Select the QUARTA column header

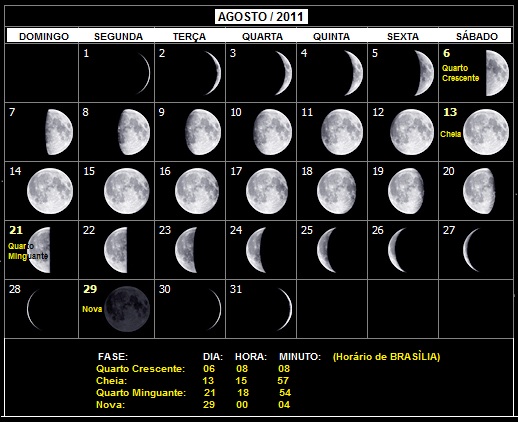point(262,36)
